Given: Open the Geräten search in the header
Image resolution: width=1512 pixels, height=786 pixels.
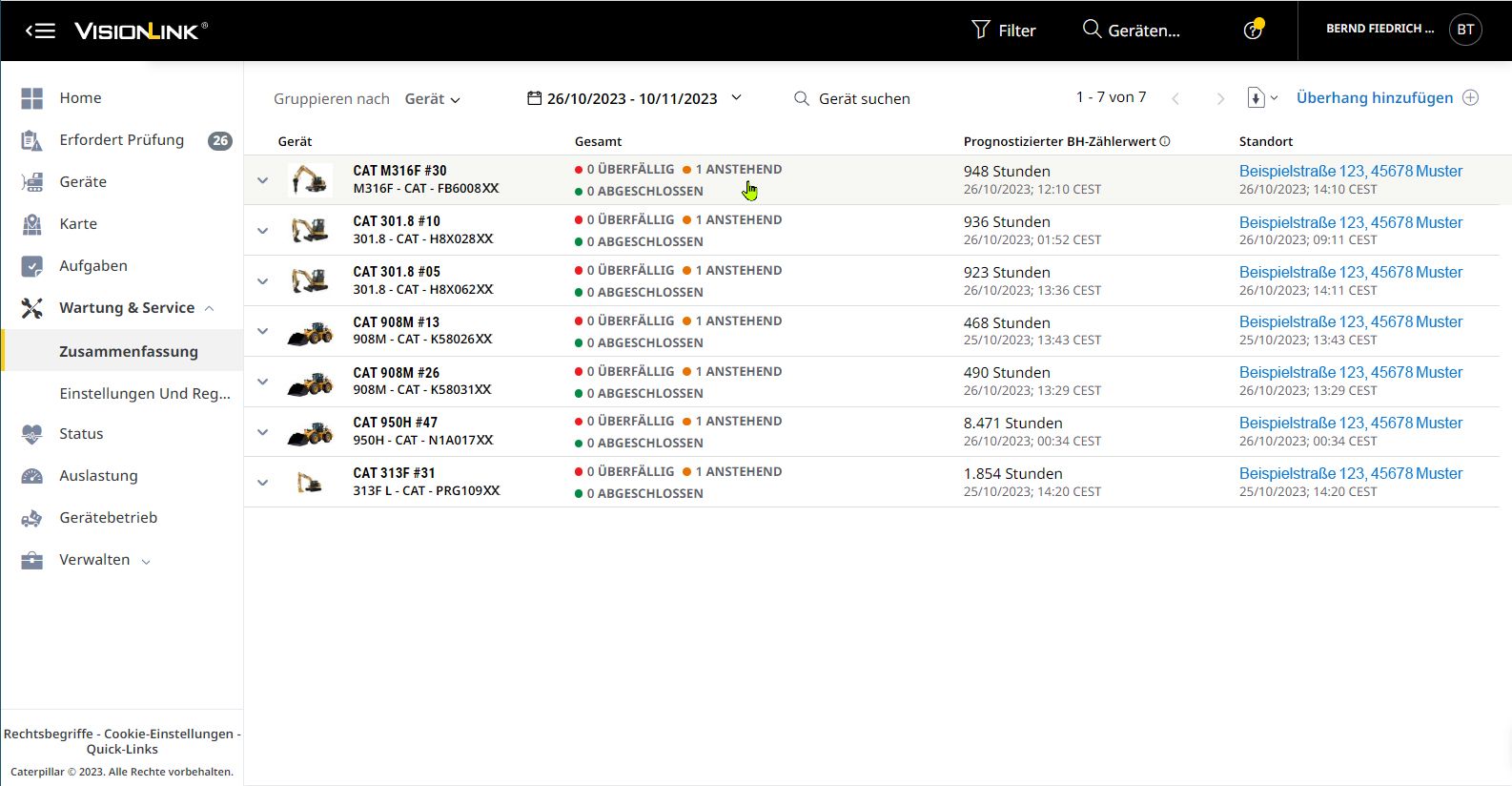Looking at the screenshot, I should tap(1132, 30).
